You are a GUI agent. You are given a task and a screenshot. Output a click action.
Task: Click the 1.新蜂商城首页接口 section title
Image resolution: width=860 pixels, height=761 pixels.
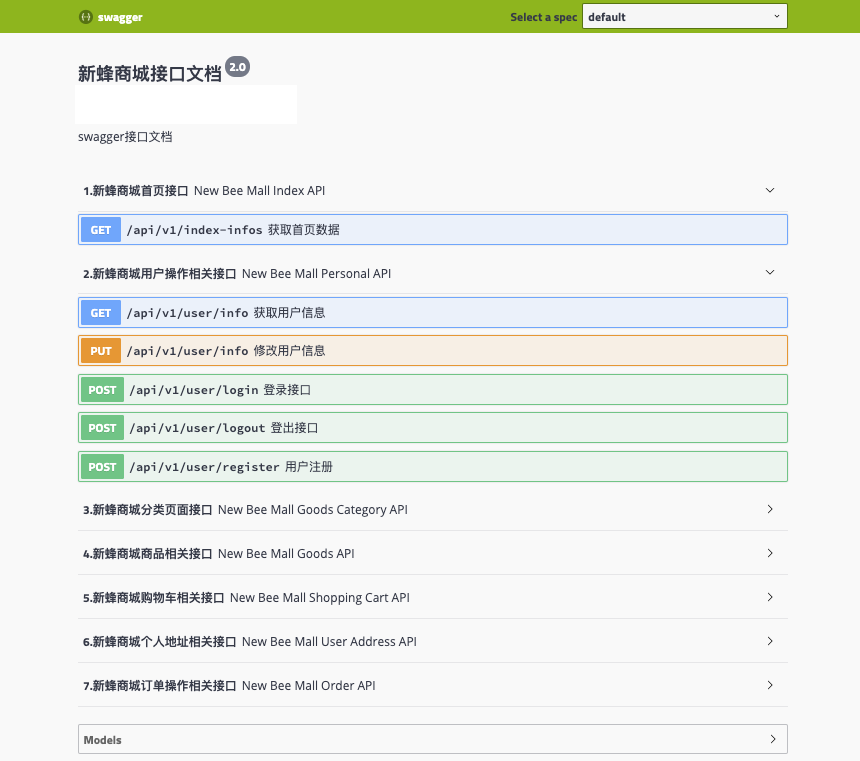(135, 191)
